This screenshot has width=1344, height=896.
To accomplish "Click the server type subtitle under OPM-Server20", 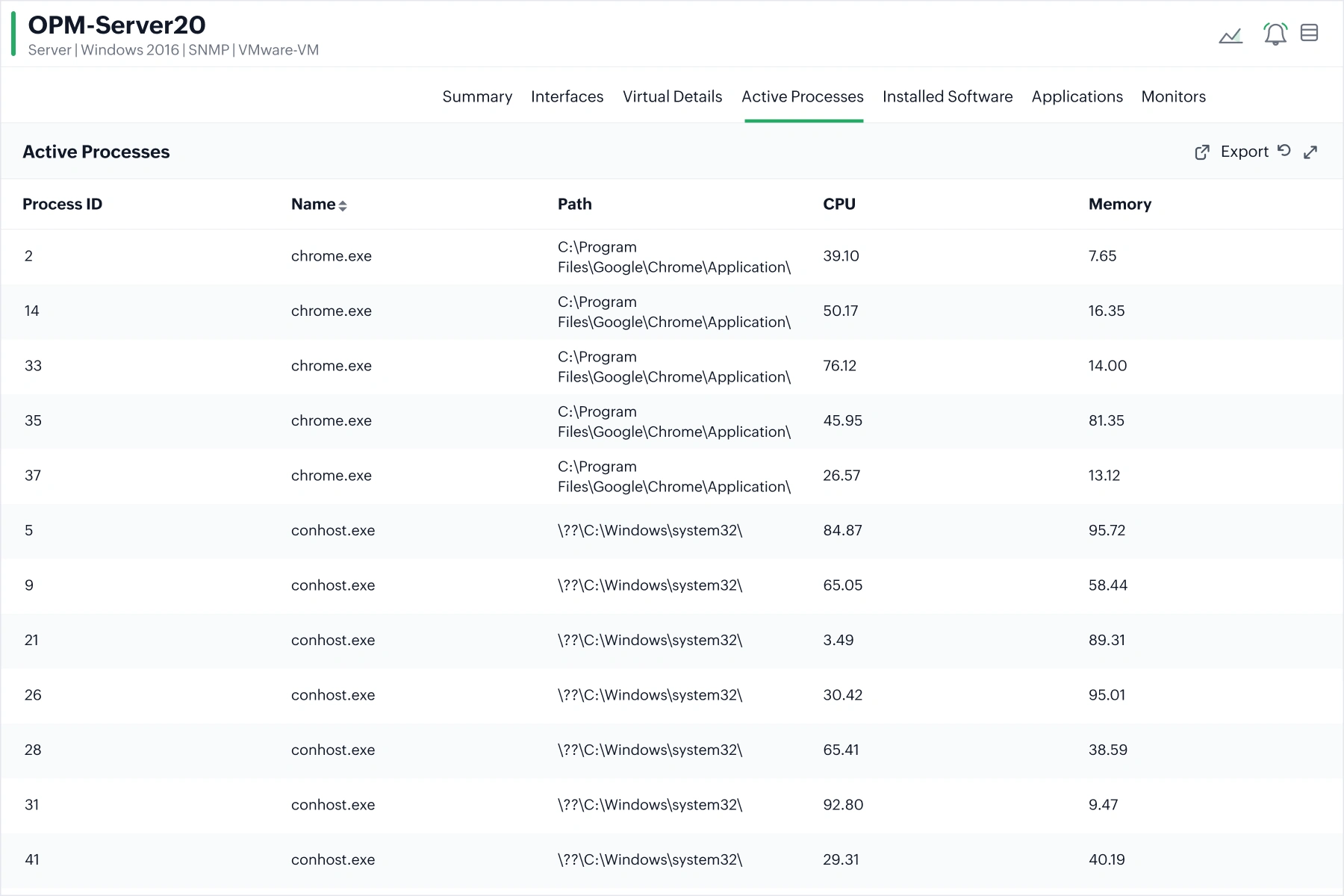I will click(173, 50).
